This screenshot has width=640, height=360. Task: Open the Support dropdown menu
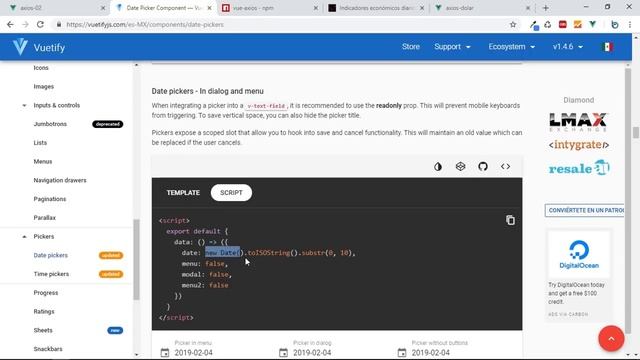point(452,47)
